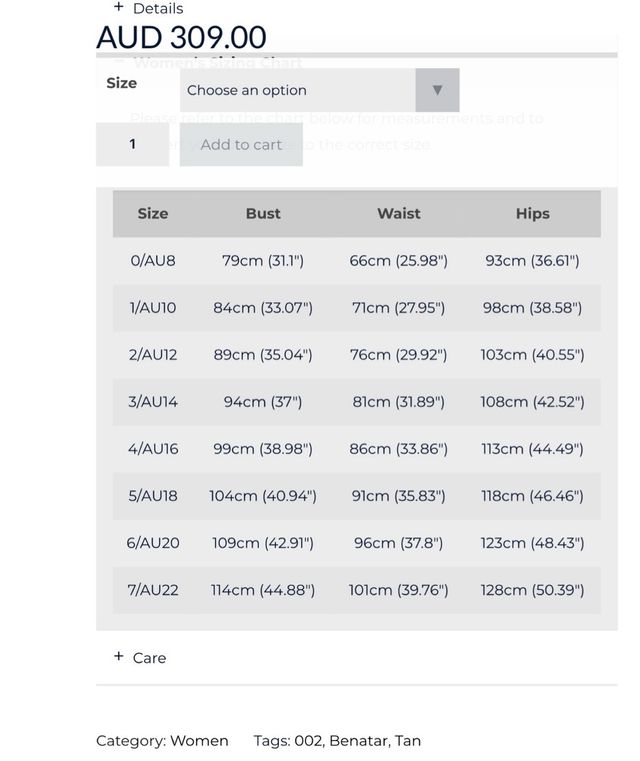Click the Details section label
The width and height of the screenshot is (640, 761).
pos(158,8)
